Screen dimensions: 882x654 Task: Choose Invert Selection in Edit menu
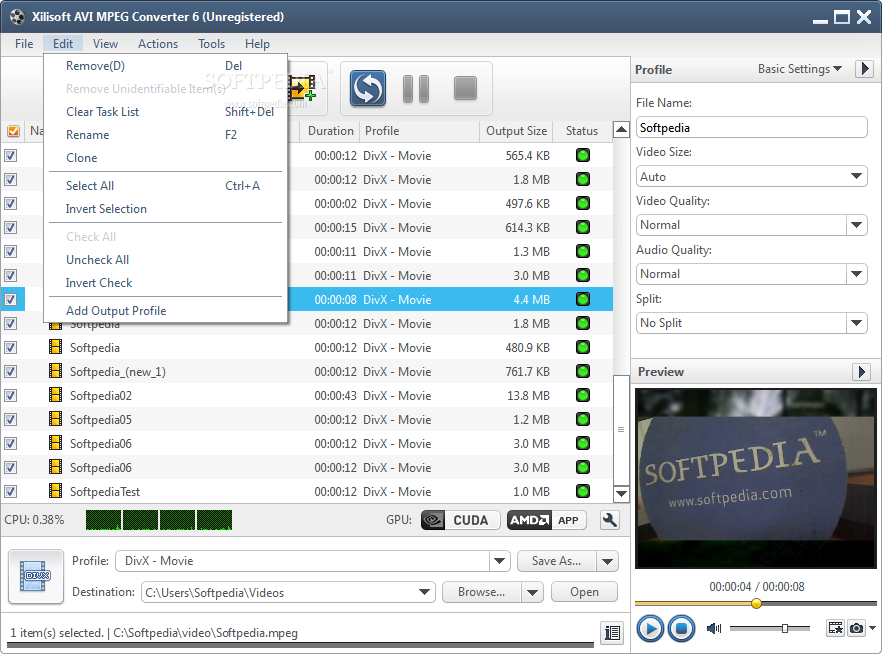(165, 209)
